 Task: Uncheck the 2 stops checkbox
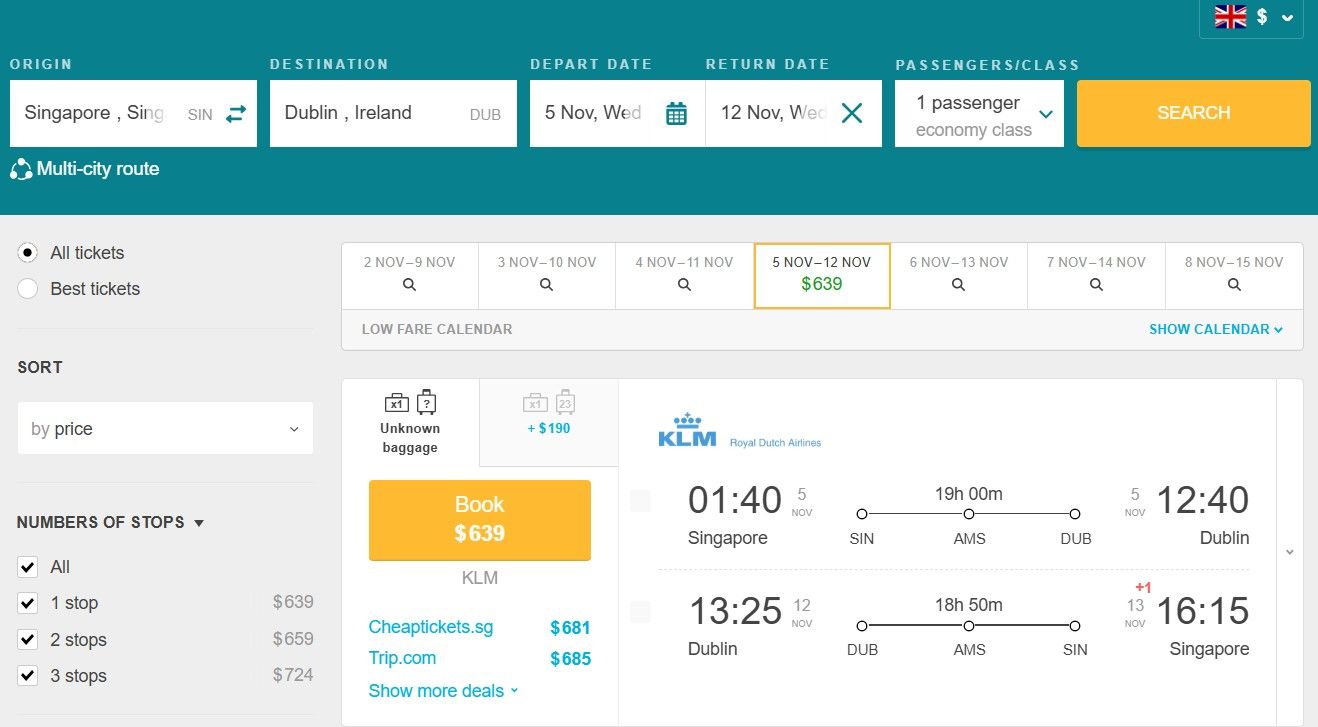(x=28, y=640)
